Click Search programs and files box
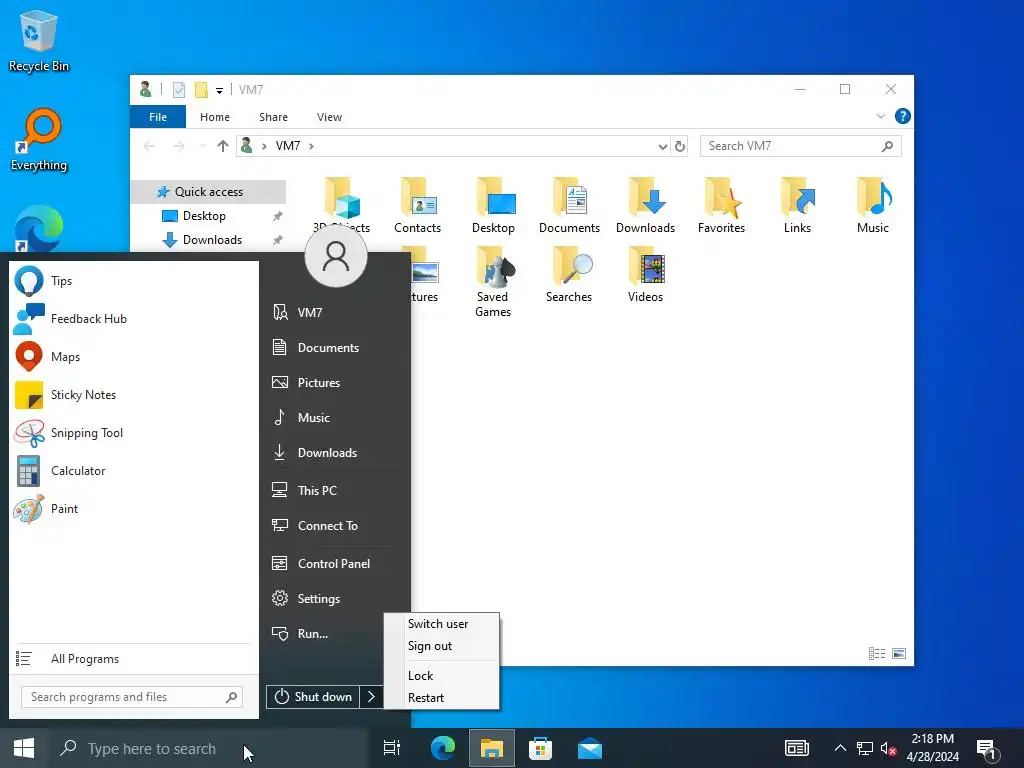Viewport: 1024px width, 768px height. pyautogui.click(x=132, y=697)
